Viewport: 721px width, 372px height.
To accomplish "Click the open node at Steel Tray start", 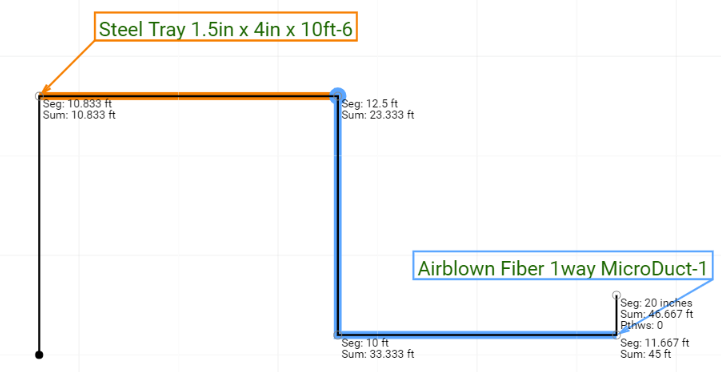I will 39,96.
